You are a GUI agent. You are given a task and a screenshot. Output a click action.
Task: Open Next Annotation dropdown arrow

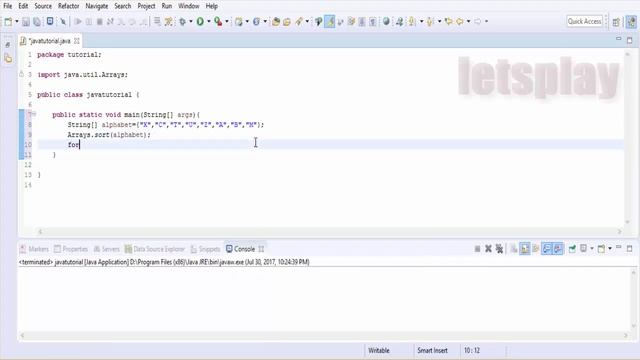[421, 22]
